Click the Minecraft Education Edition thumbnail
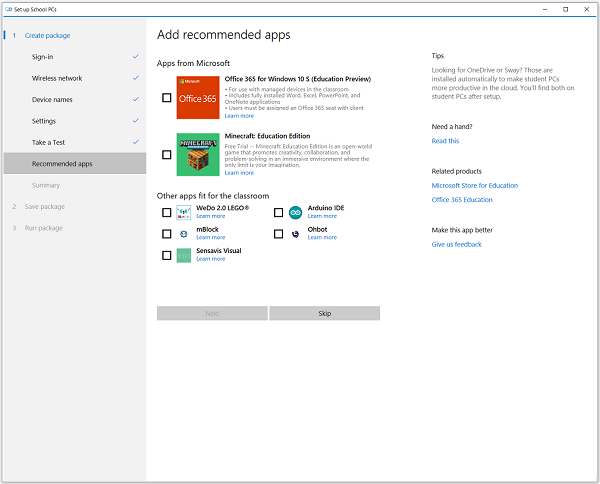Screen dimensions: 600x484 196,154
